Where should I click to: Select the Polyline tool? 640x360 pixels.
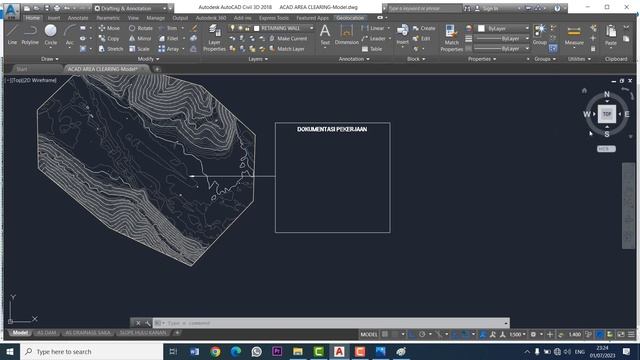pos(30,34)
